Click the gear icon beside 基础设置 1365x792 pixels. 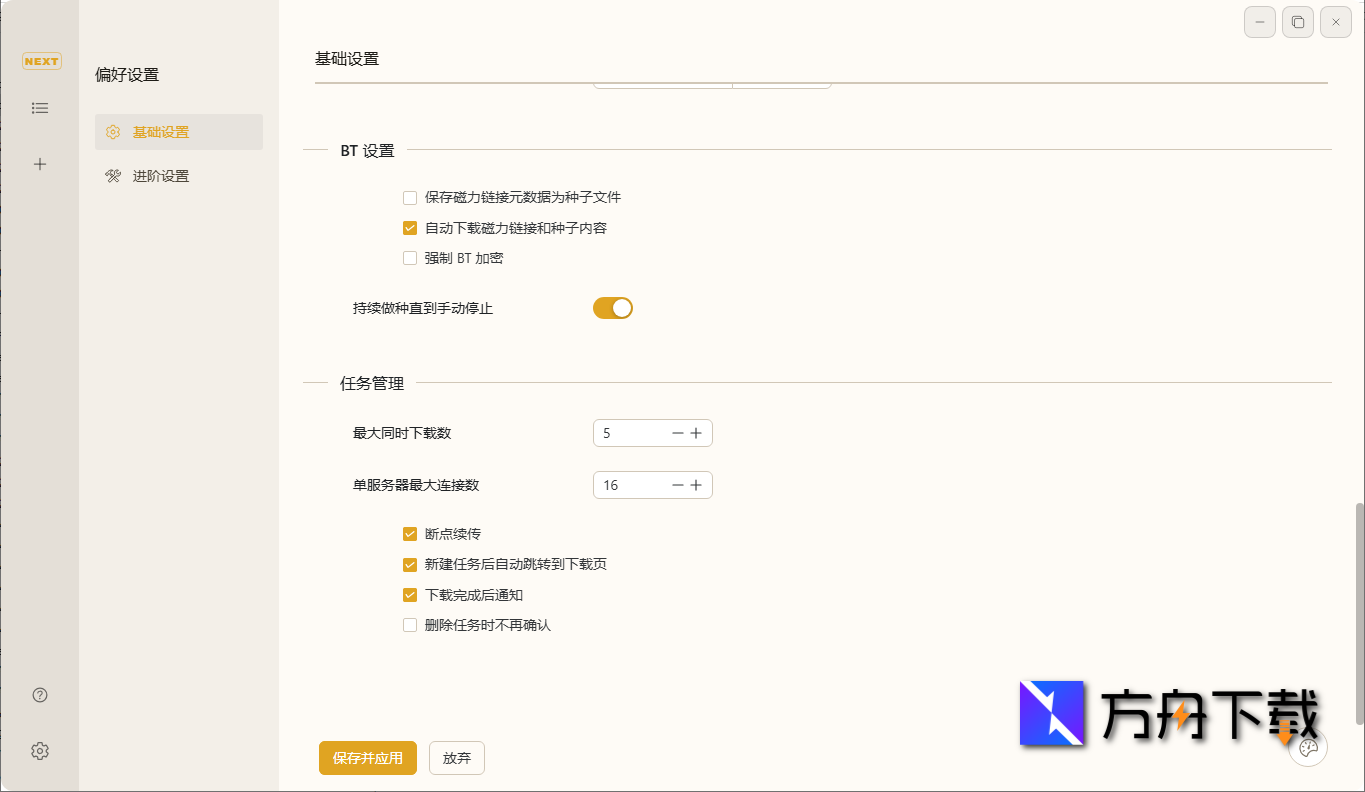[x=114, y=131]
